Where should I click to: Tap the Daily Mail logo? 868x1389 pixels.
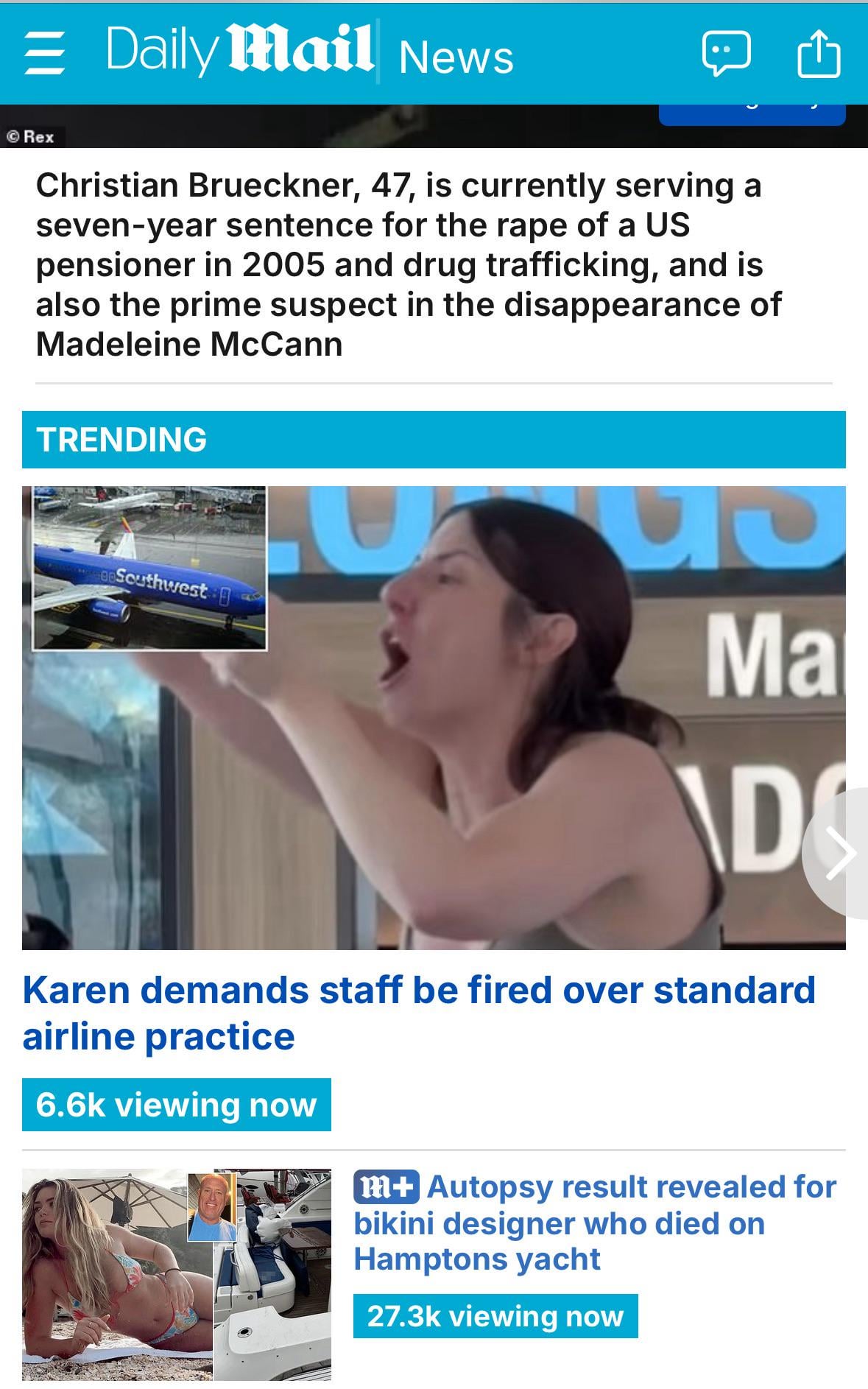click(x=240, y=50)
